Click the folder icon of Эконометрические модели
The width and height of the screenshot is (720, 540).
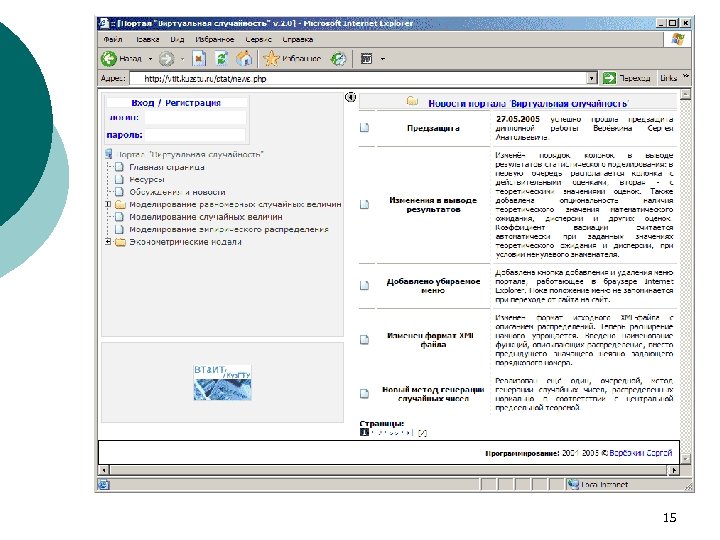click(120, 242)
